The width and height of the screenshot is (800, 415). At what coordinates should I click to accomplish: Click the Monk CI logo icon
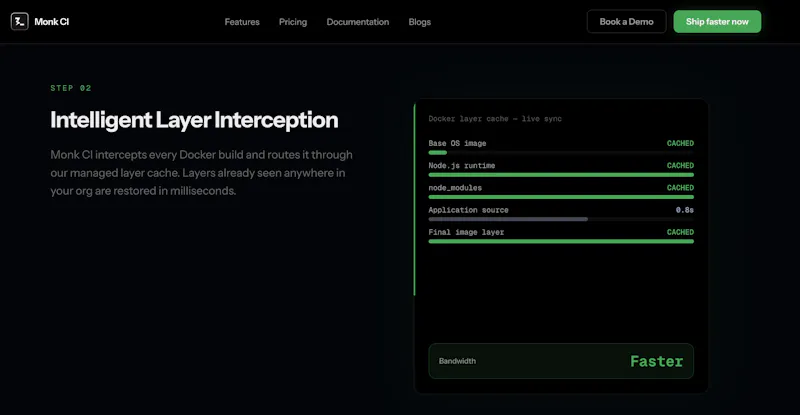tap(19, 21)
